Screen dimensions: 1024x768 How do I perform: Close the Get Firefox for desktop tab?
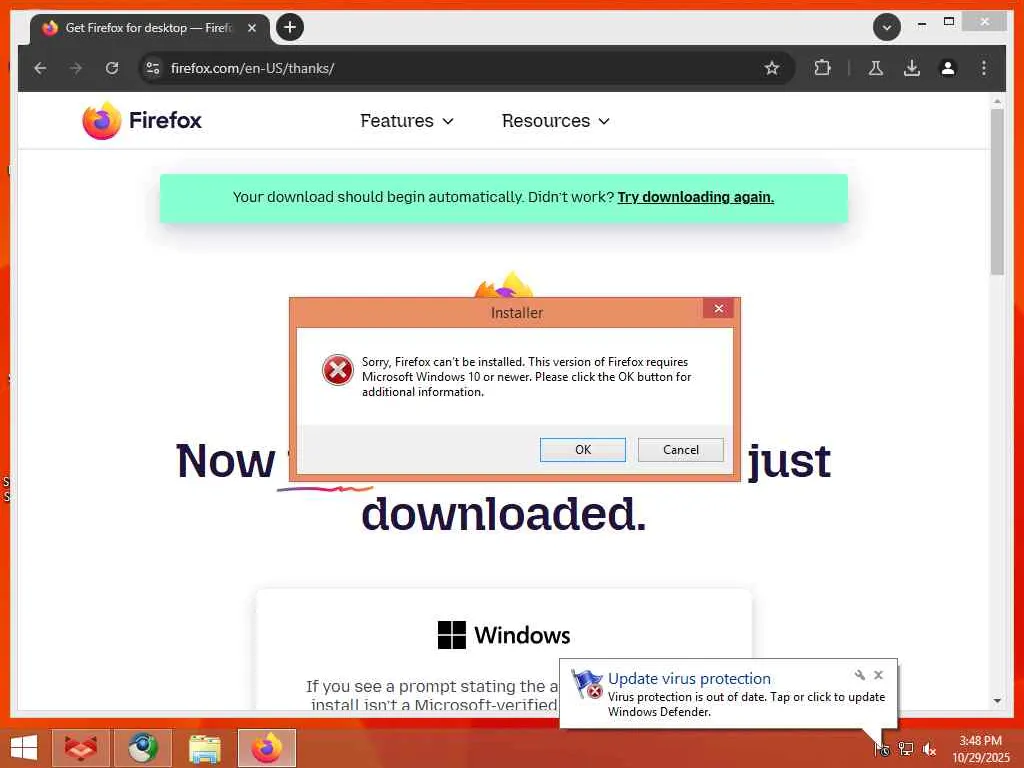(252, 28)
